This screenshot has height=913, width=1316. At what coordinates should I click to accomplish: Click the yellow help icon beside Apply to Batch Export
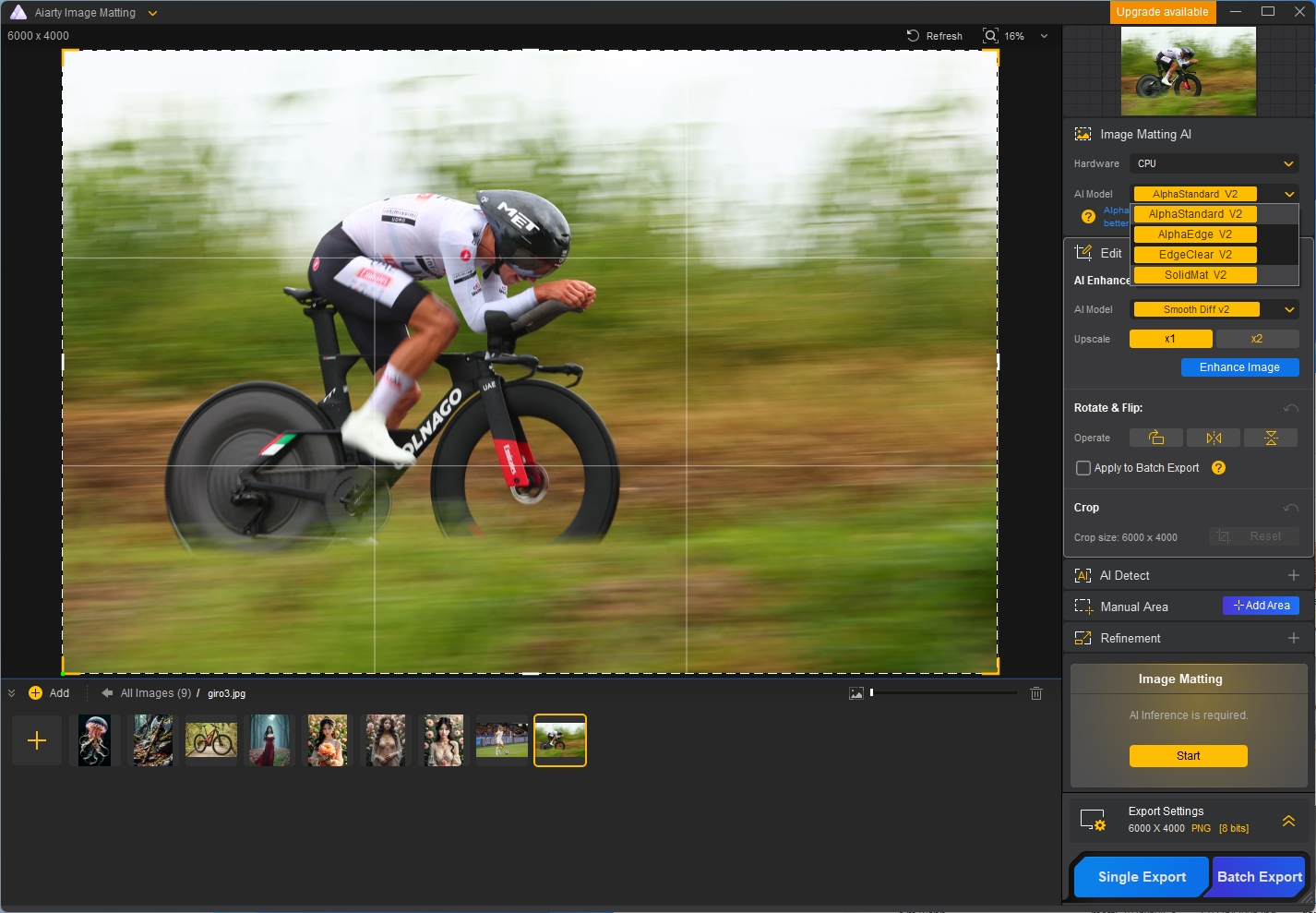pyautogui.click(x=1218, y=468)
